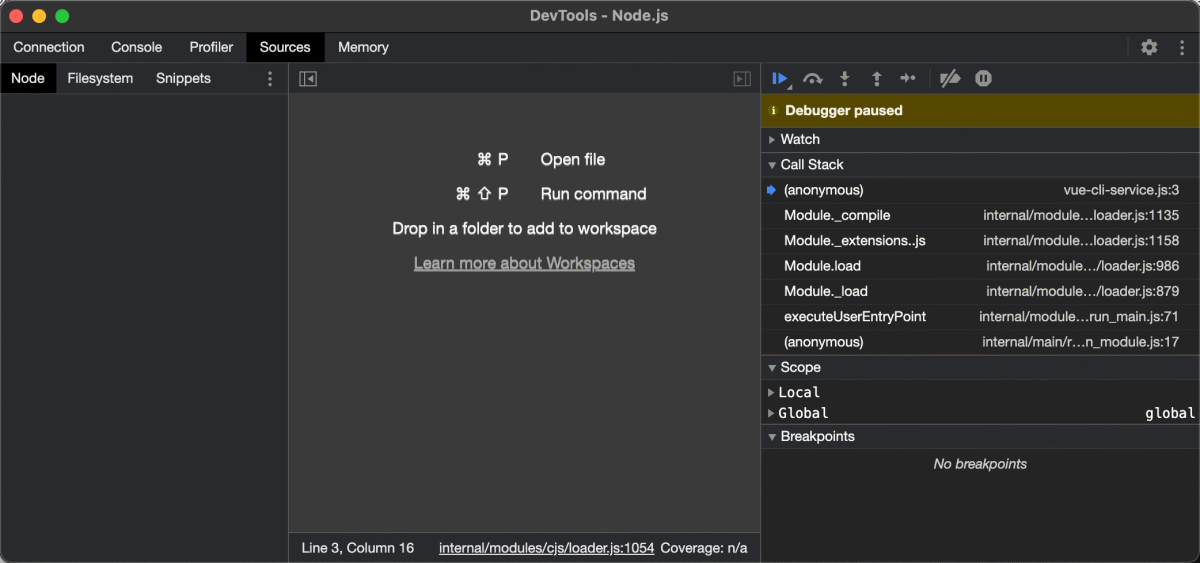Open Learn more about Workspaces link
Viewport: 1200px width, 563px height.
coord(524,264)
